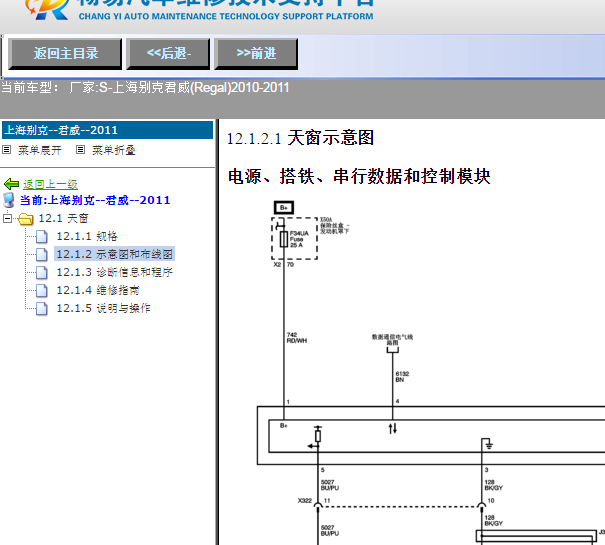The width and height of the screenshot is (605, 545).
Task: Click the document icon beside 12.1.2 示意图和布线图
Action: [42, 254]
